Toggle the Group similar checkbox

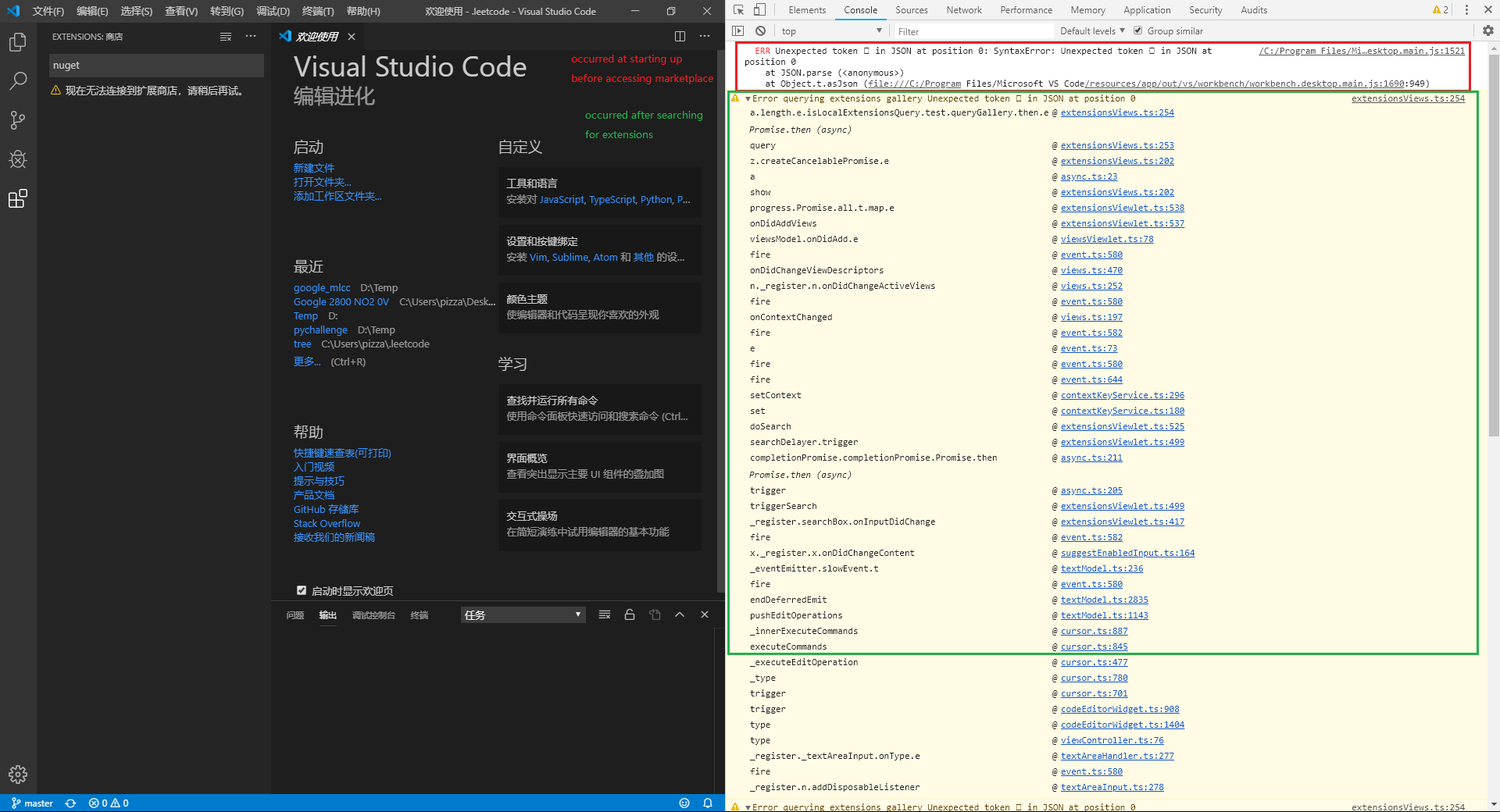point(1138,31)
